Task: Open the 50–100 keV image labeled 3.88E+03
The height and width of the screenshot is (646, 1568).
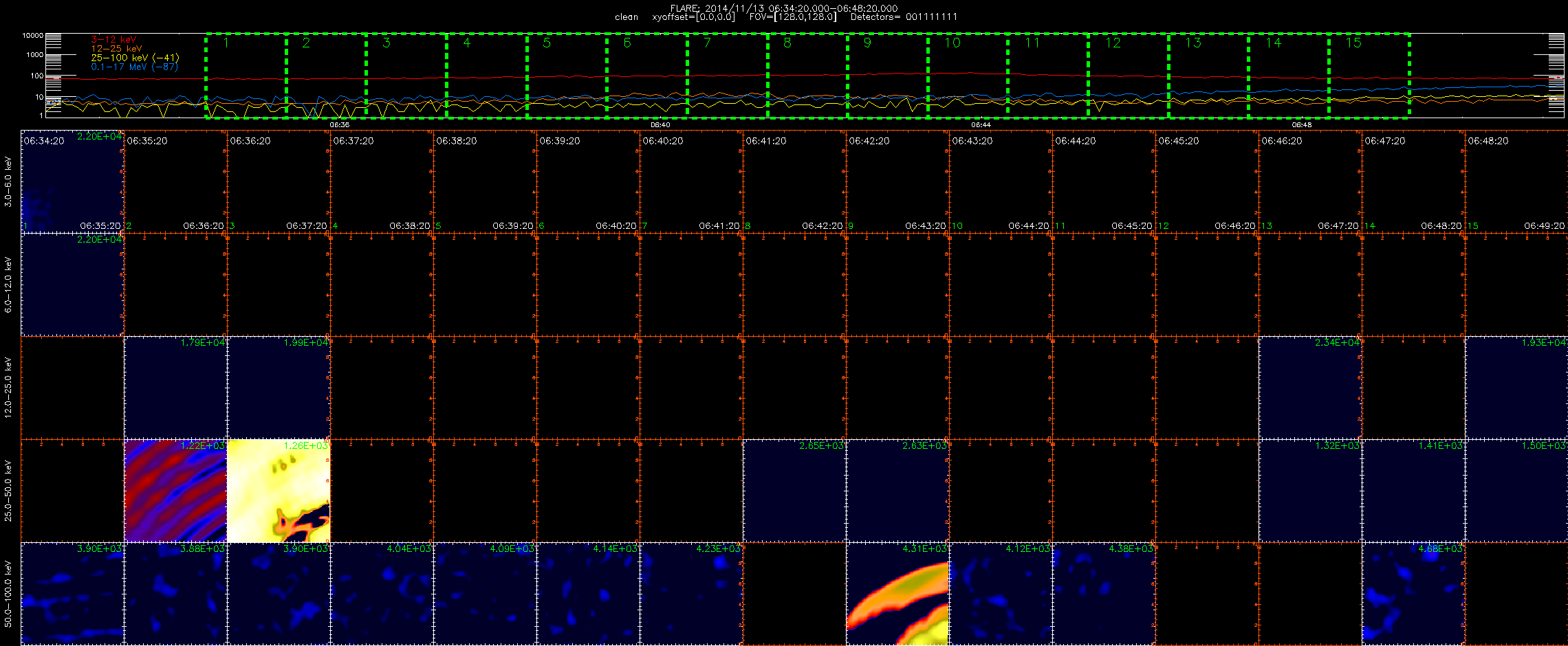Action: (x=175, y=594)
